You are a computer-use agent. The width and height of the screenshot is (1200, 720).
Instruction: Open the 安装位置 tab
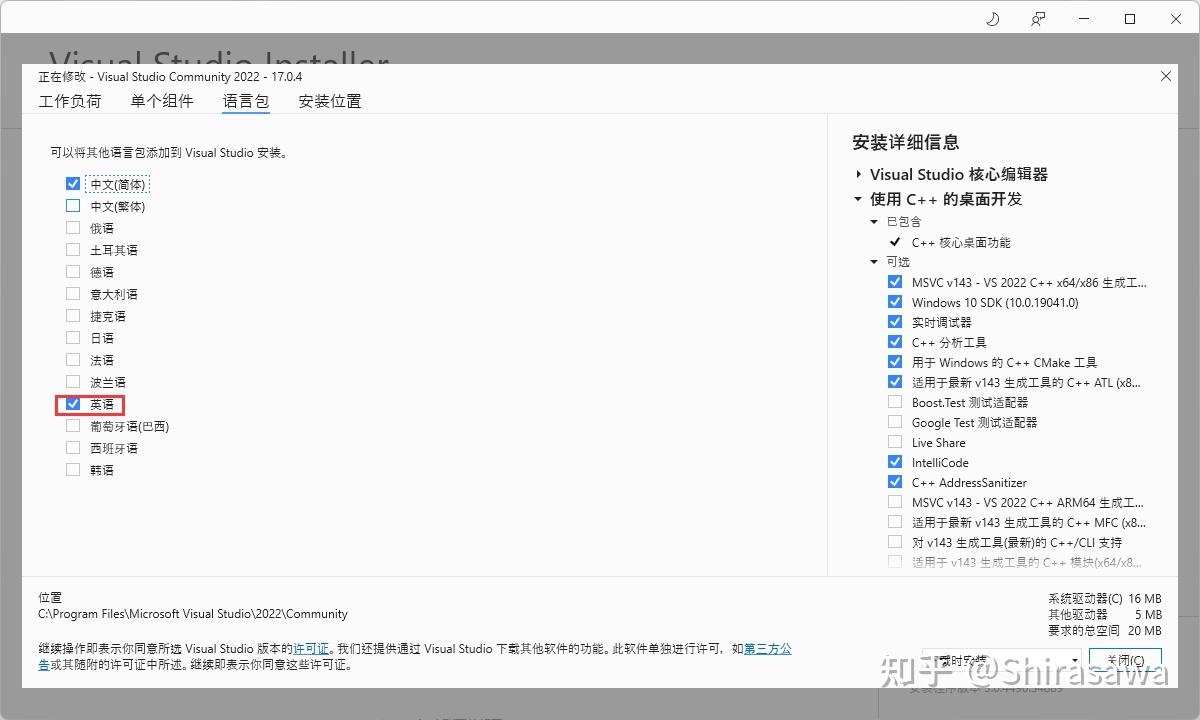329,101
